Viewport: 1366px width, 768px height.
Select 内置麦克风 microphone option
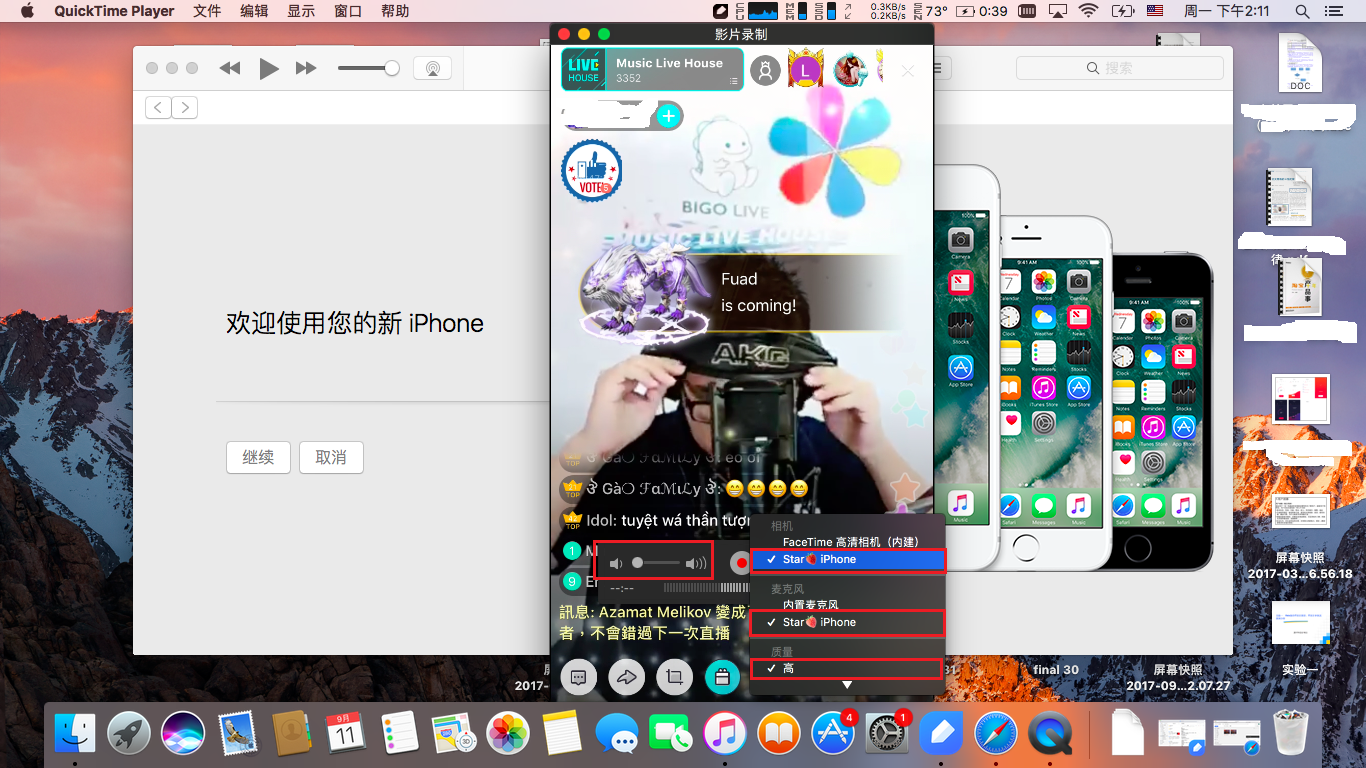tap(847, 605)
